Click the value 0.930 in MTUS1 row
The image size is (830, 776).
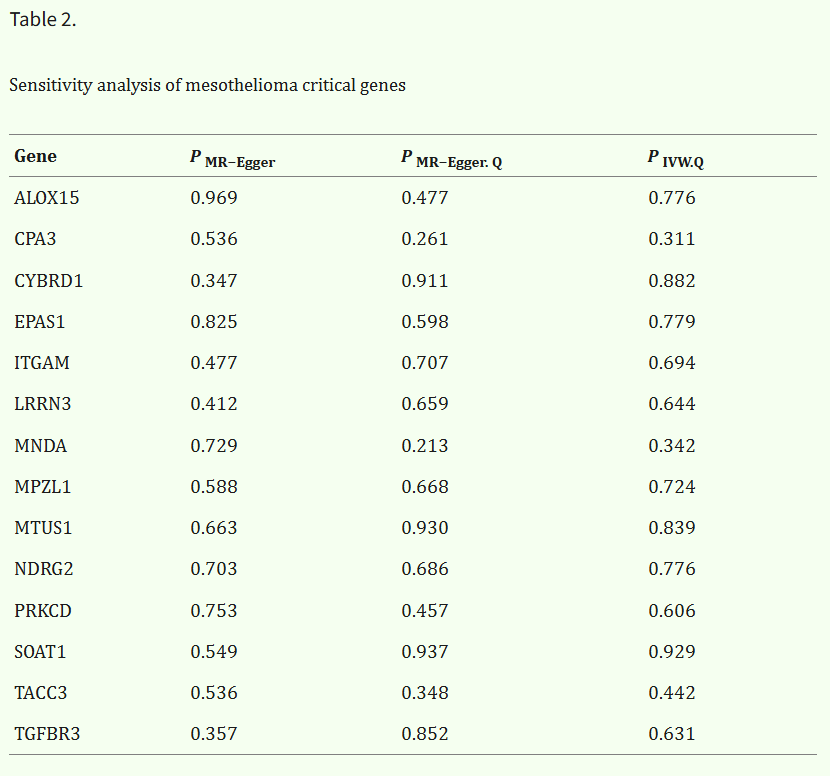[425, 528]
